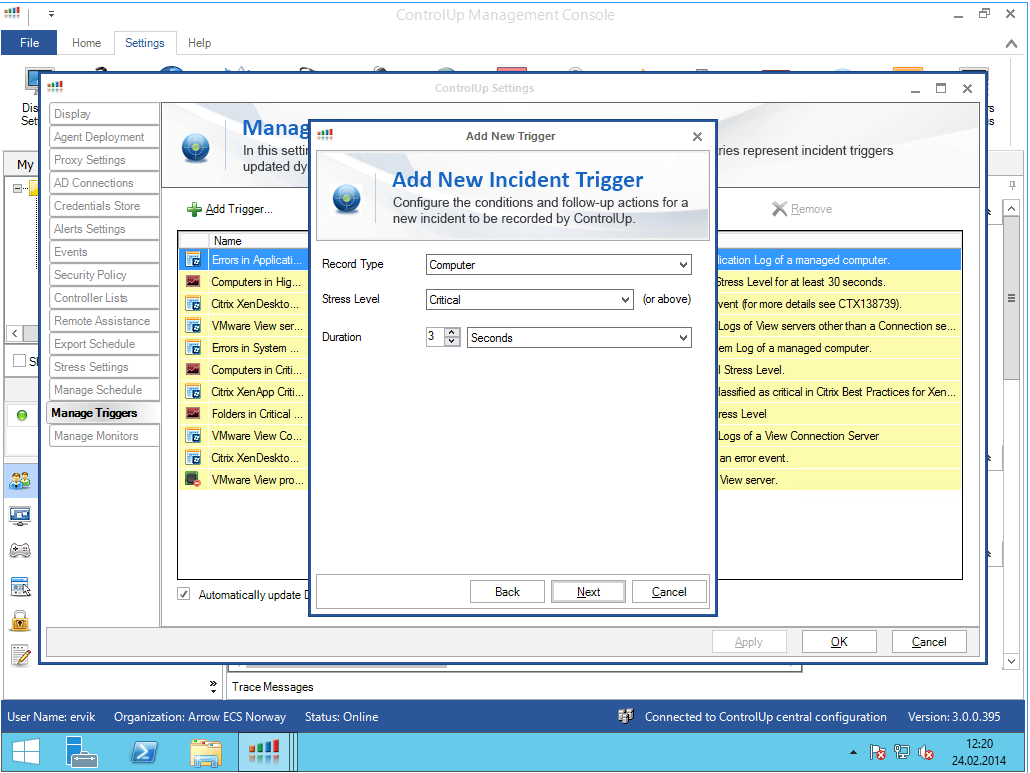Click the users icon in the console's left strip
Screen dimensions: 1030x773
[20, 481]
